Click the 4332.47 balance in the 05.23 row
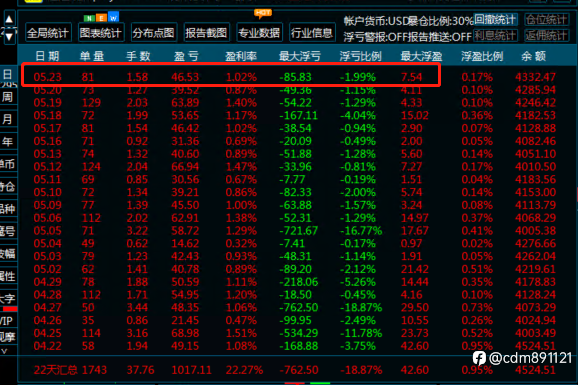This screenshot has height=385, width=578. click(535, 77)
